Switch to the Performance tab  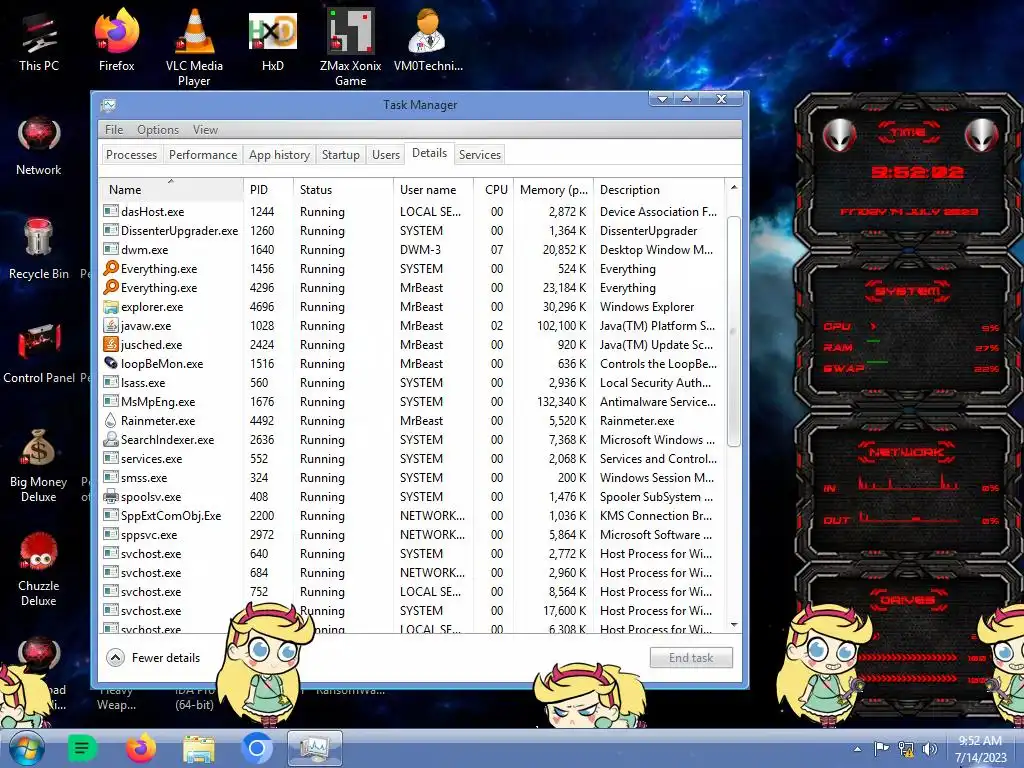202,155
